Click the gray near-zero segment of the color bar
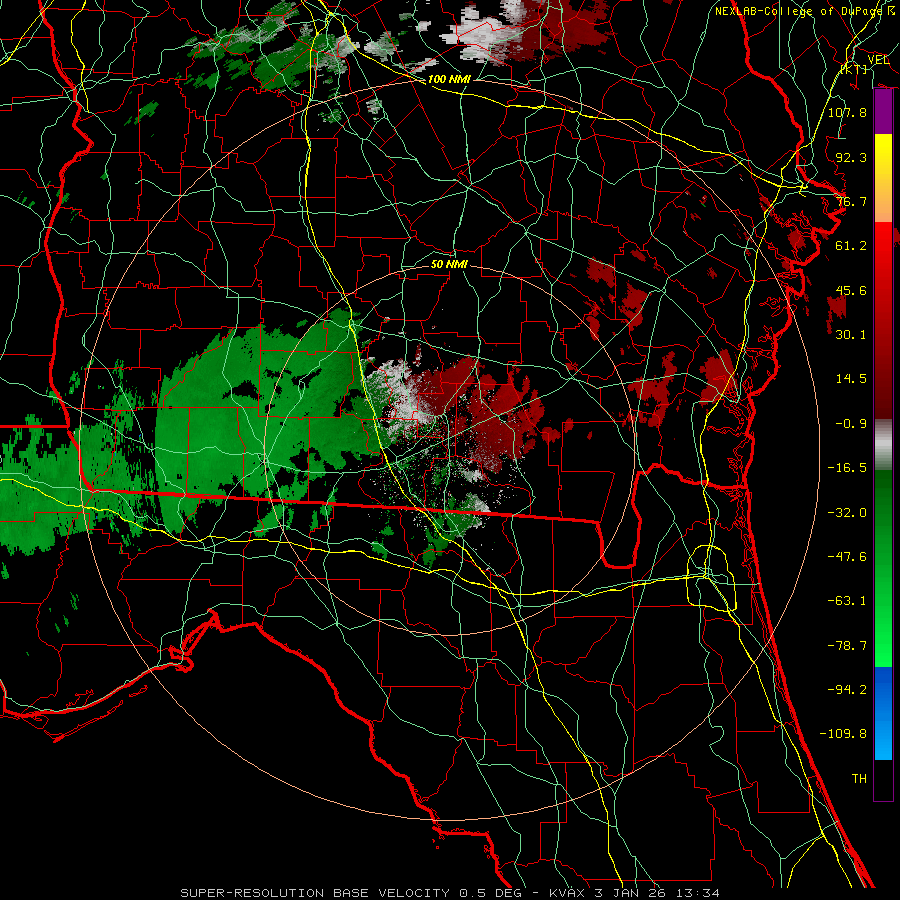Viewport: 900px width, 900px height. click(883, 444)
